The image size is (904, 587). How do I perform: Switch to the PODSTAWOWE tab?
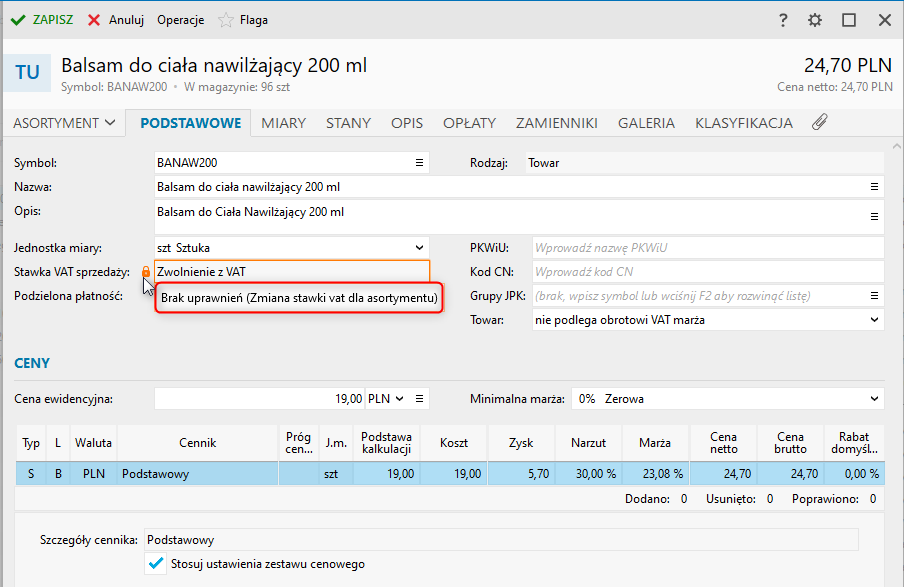tap(190, 123)
